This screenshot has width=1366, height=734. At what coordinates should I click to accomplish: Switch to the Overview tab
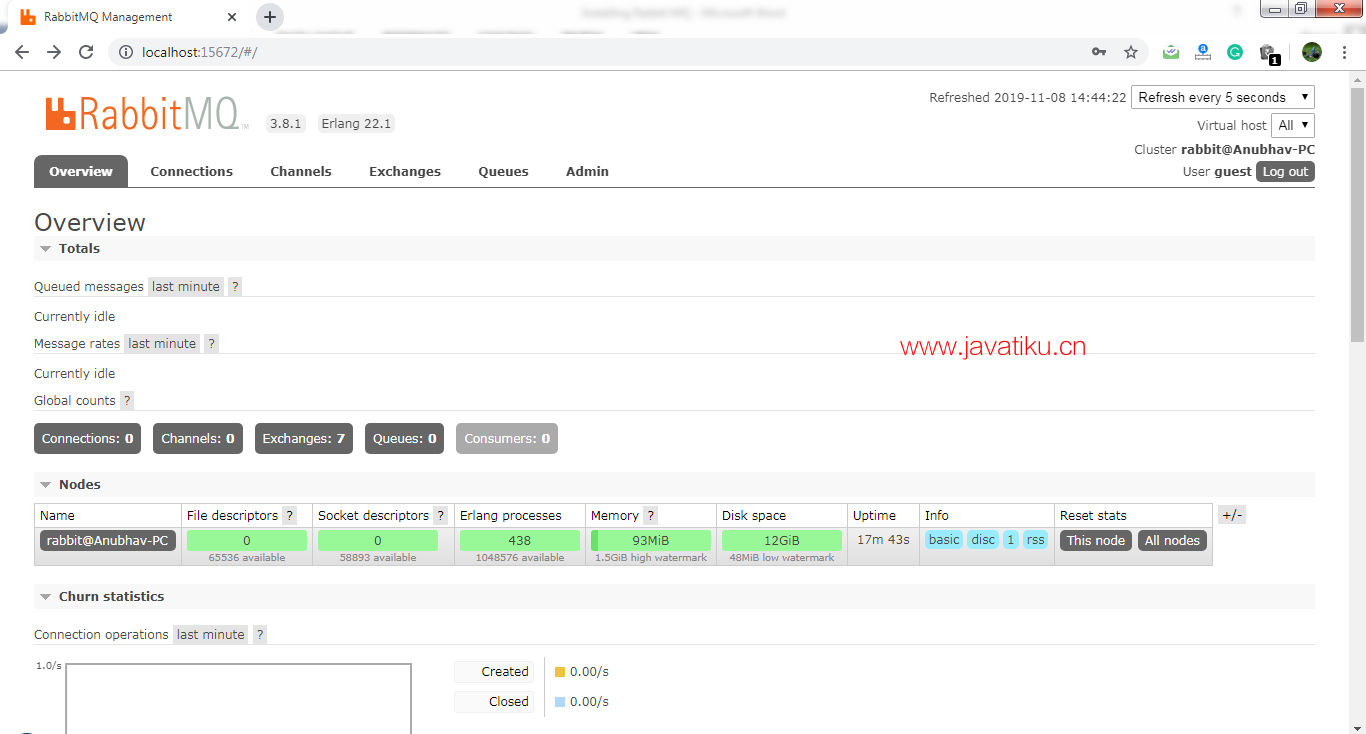(x=81, y=171)
